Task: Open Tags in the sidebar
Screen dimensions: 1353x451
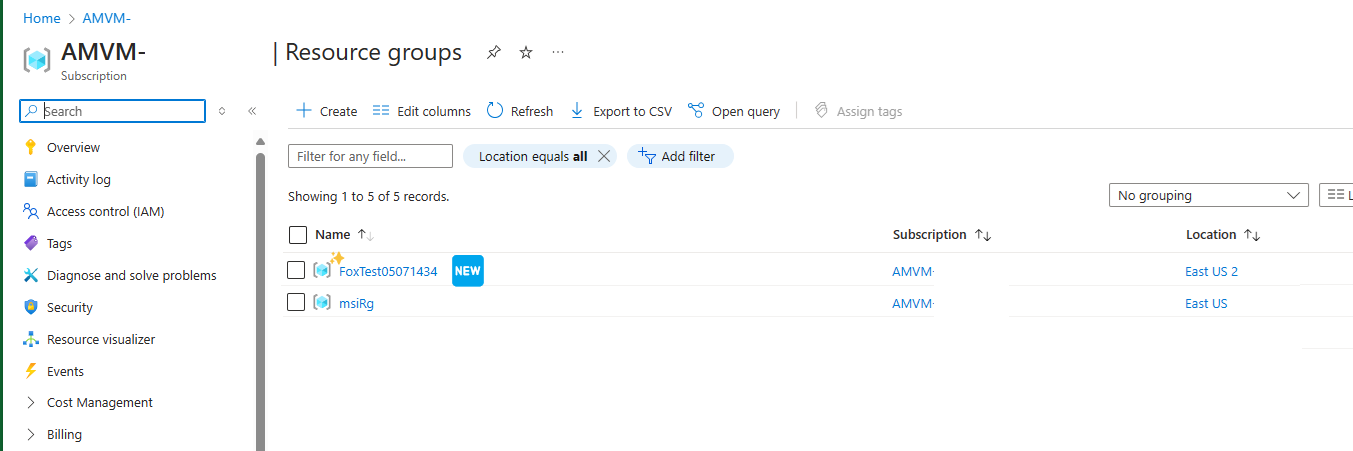Action: click(59, 243)
